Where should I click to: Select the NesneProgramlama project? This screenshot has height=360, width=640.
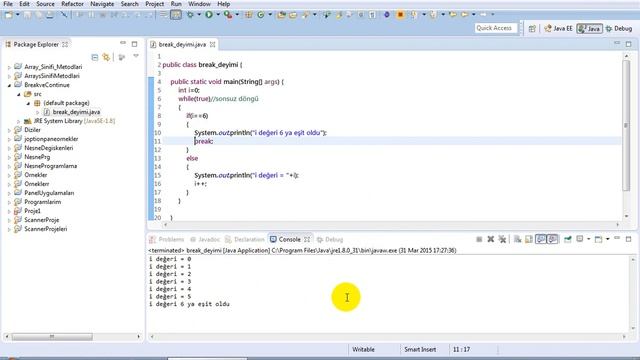coord(51,166)
